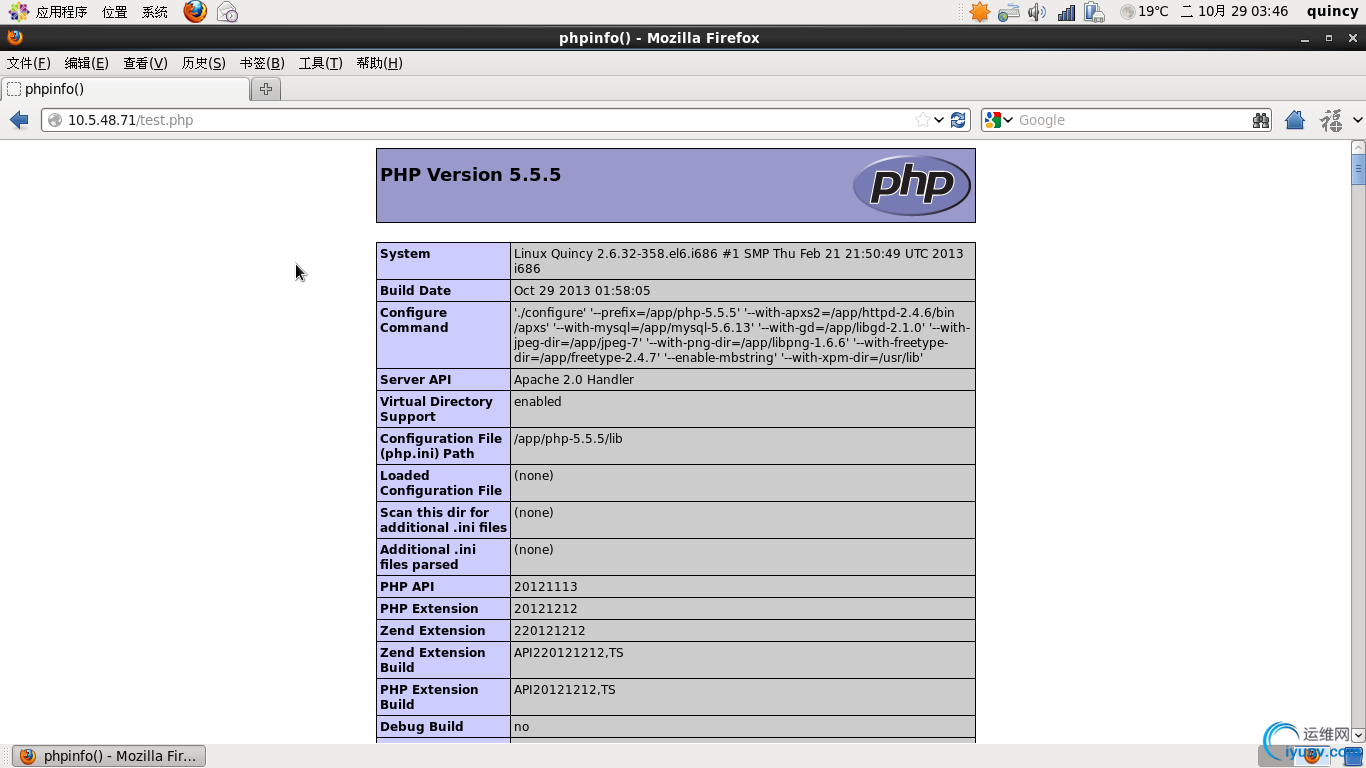Click the 'Server API' row label
This screenshot has height=768, width=1366.
point(416,380)
